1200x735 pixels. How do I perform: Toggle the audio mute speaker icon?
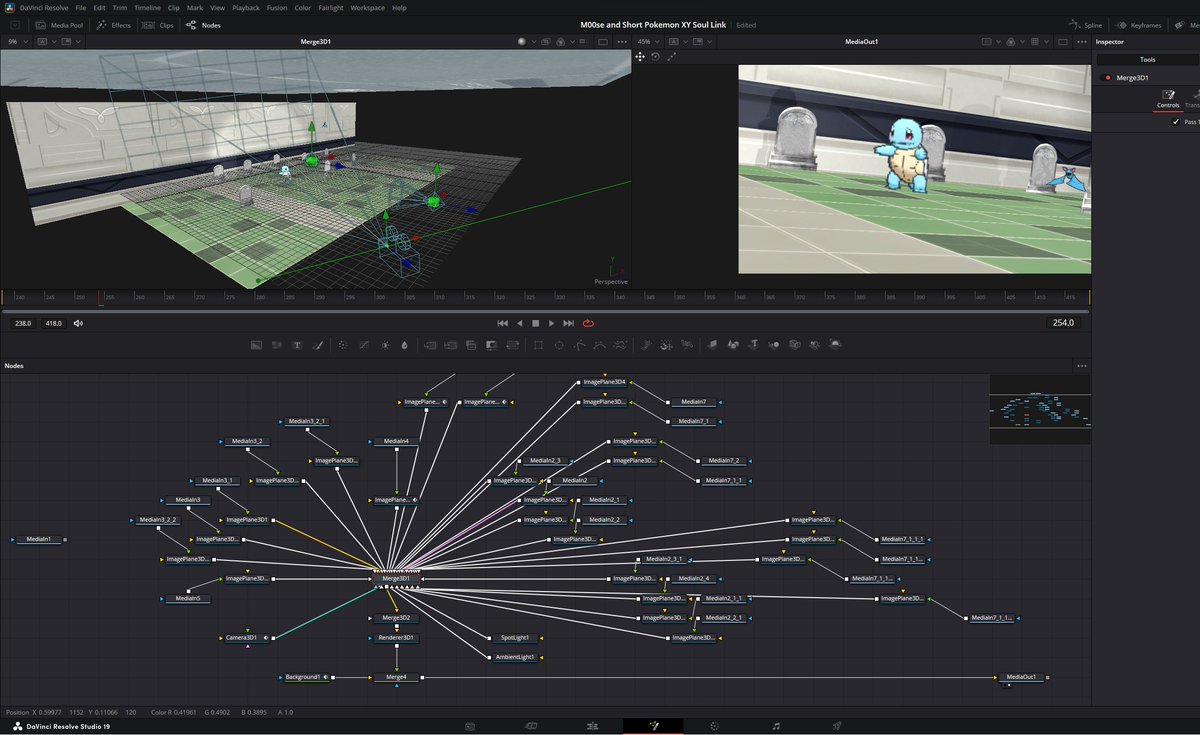[x=78, y=323]
